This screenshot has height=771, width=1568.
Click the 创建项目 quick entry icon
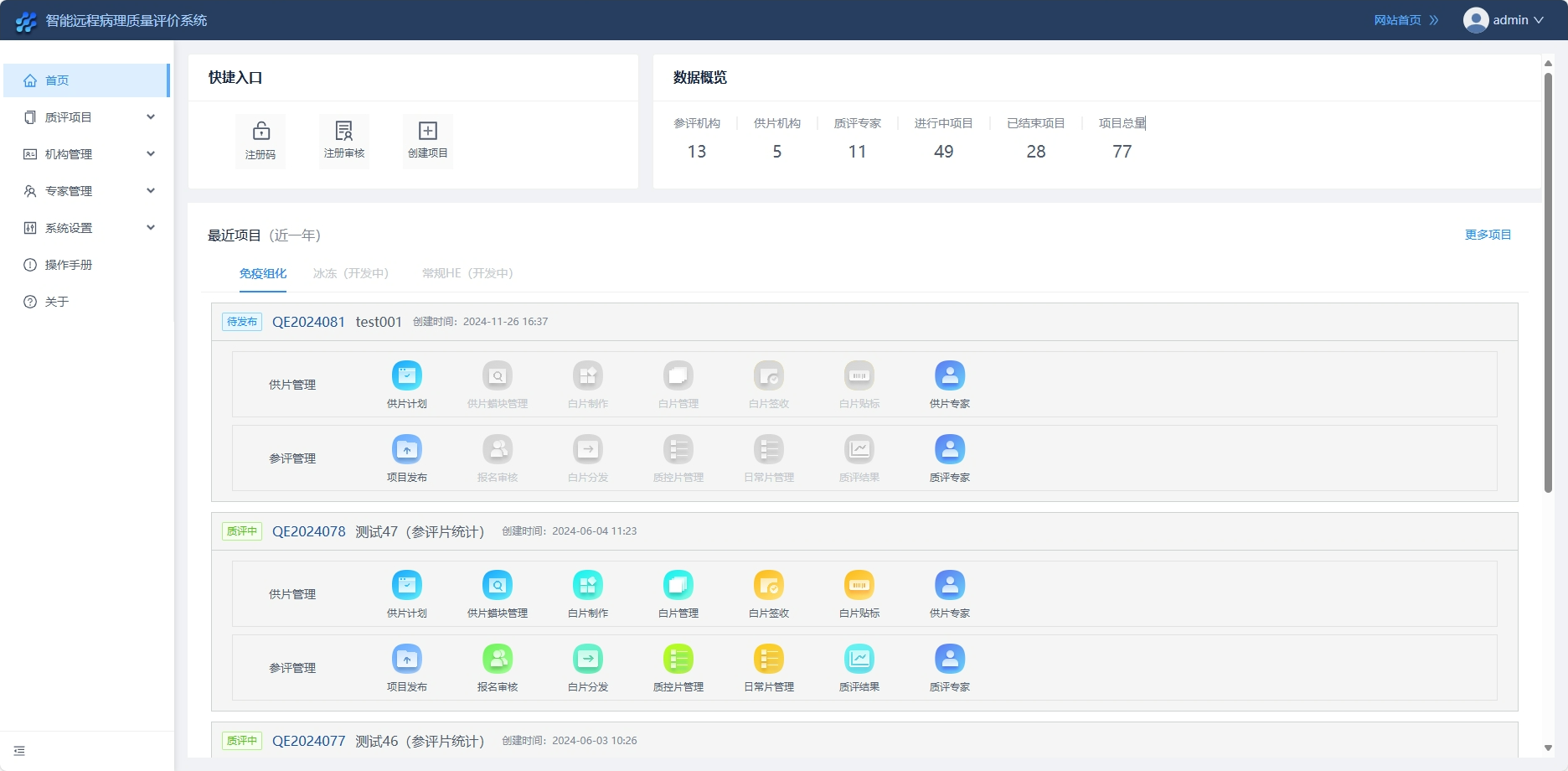point(428,140)
